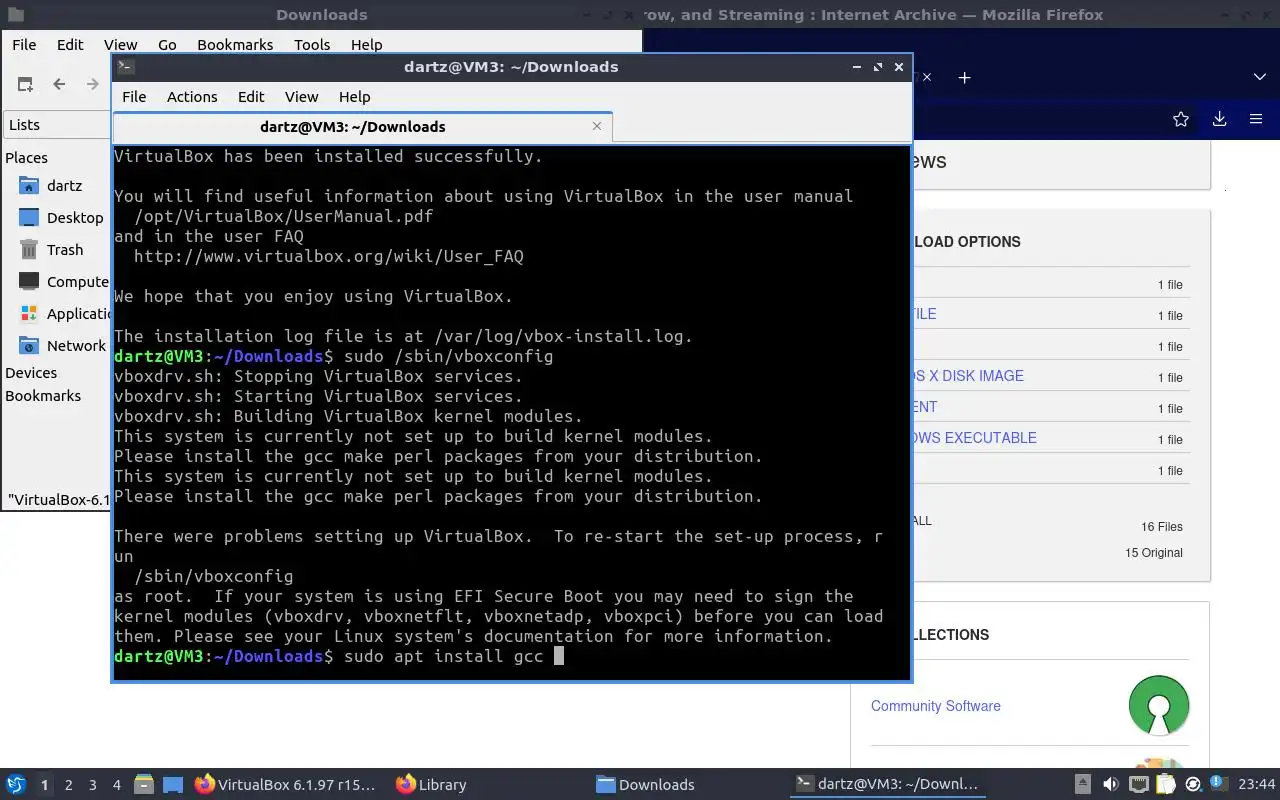The height and width of the screenshot is (800, 1280).
Task: Open clipboard manager tray icon
Action: [x=1166, y=785]
